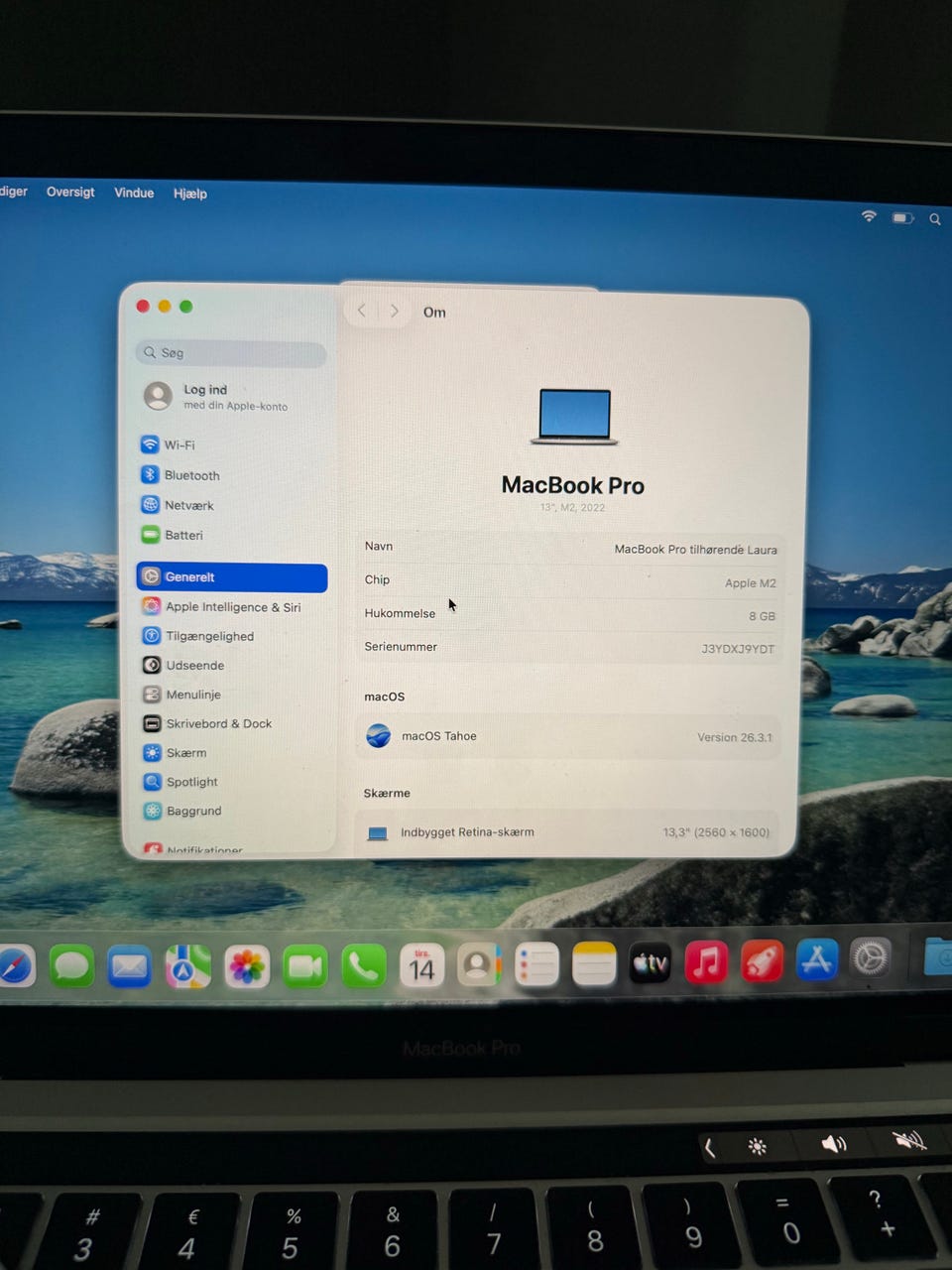
Task: Click Version 26.3.1 text
Action: pos(735,737)
